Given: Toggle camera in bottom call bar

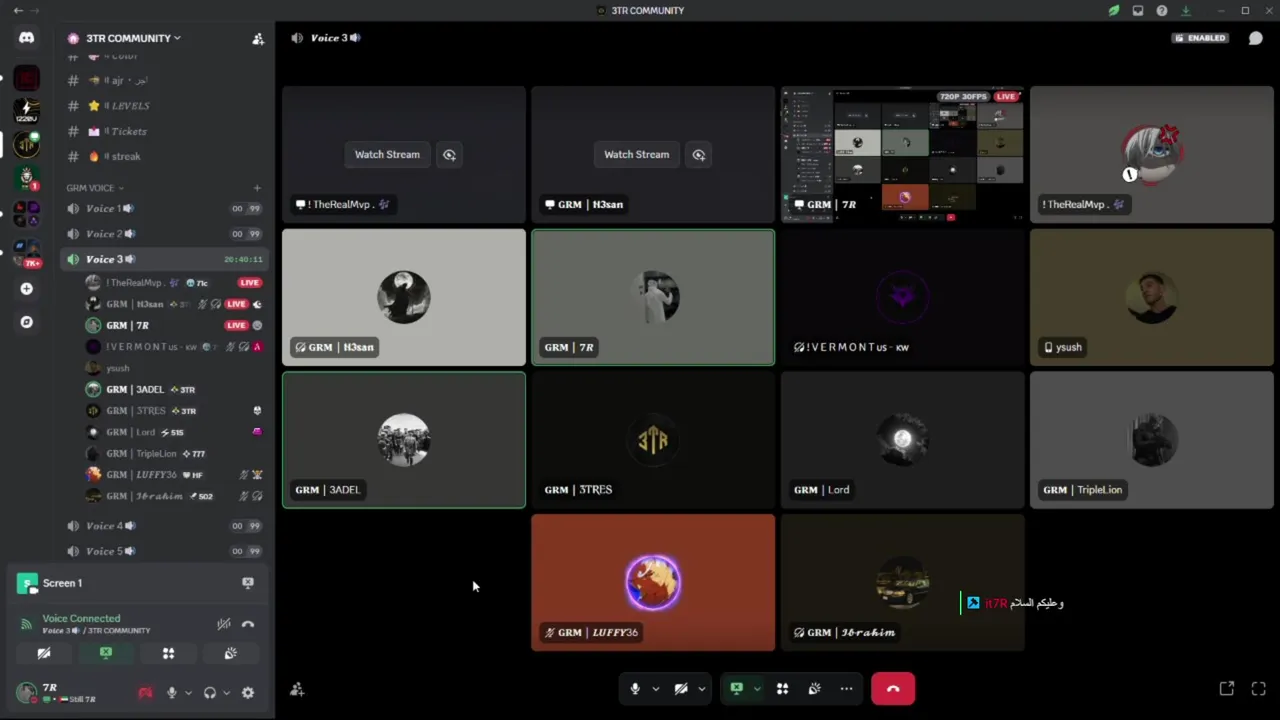Looking at the screenshot, I should (x=681, y=688).
